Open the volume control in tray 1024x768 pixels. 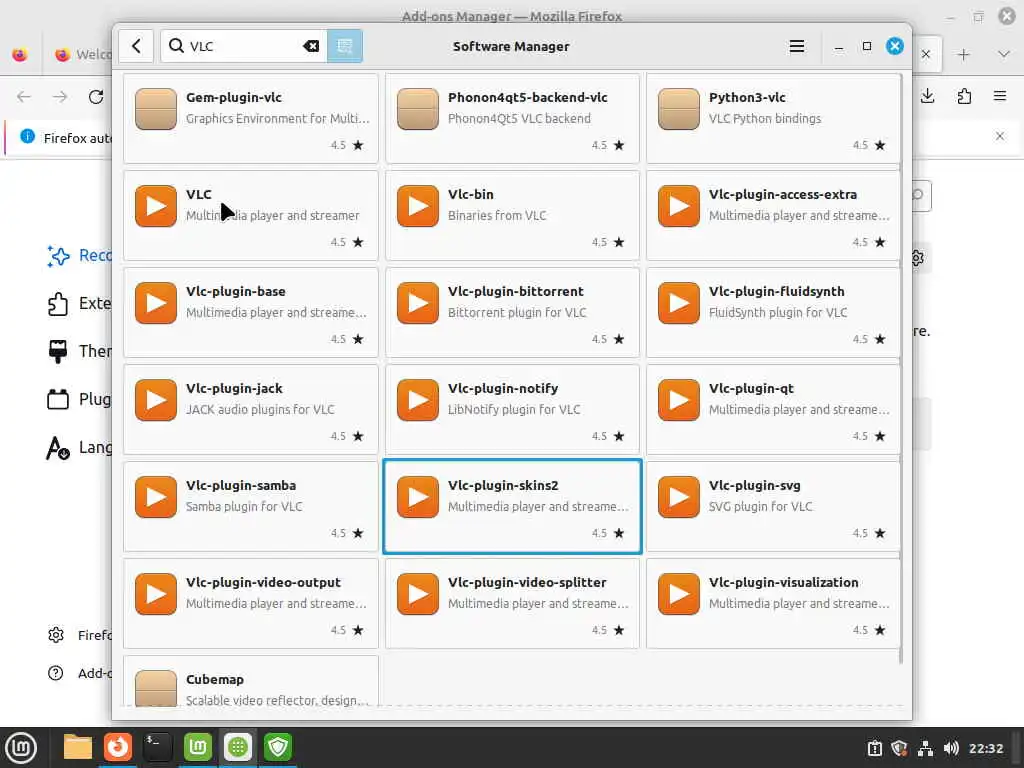coord(952,748)
